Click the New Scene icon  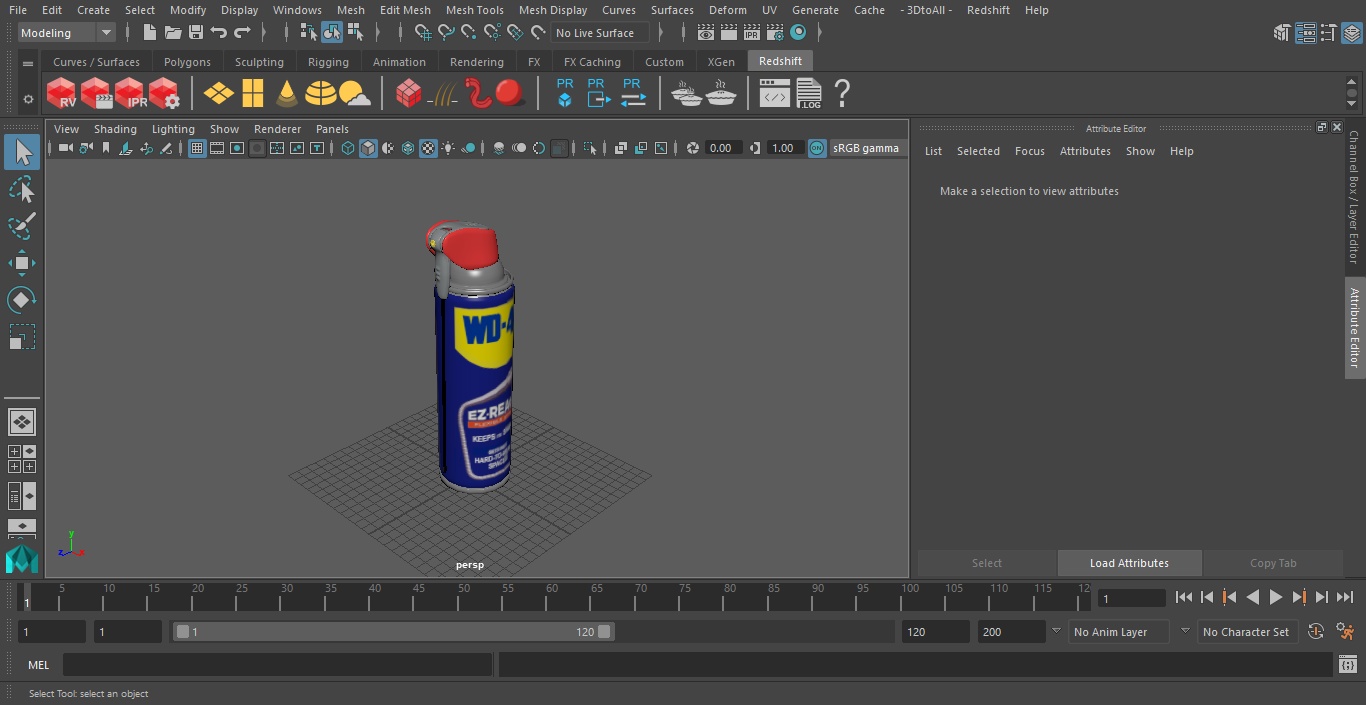point(150,33)
